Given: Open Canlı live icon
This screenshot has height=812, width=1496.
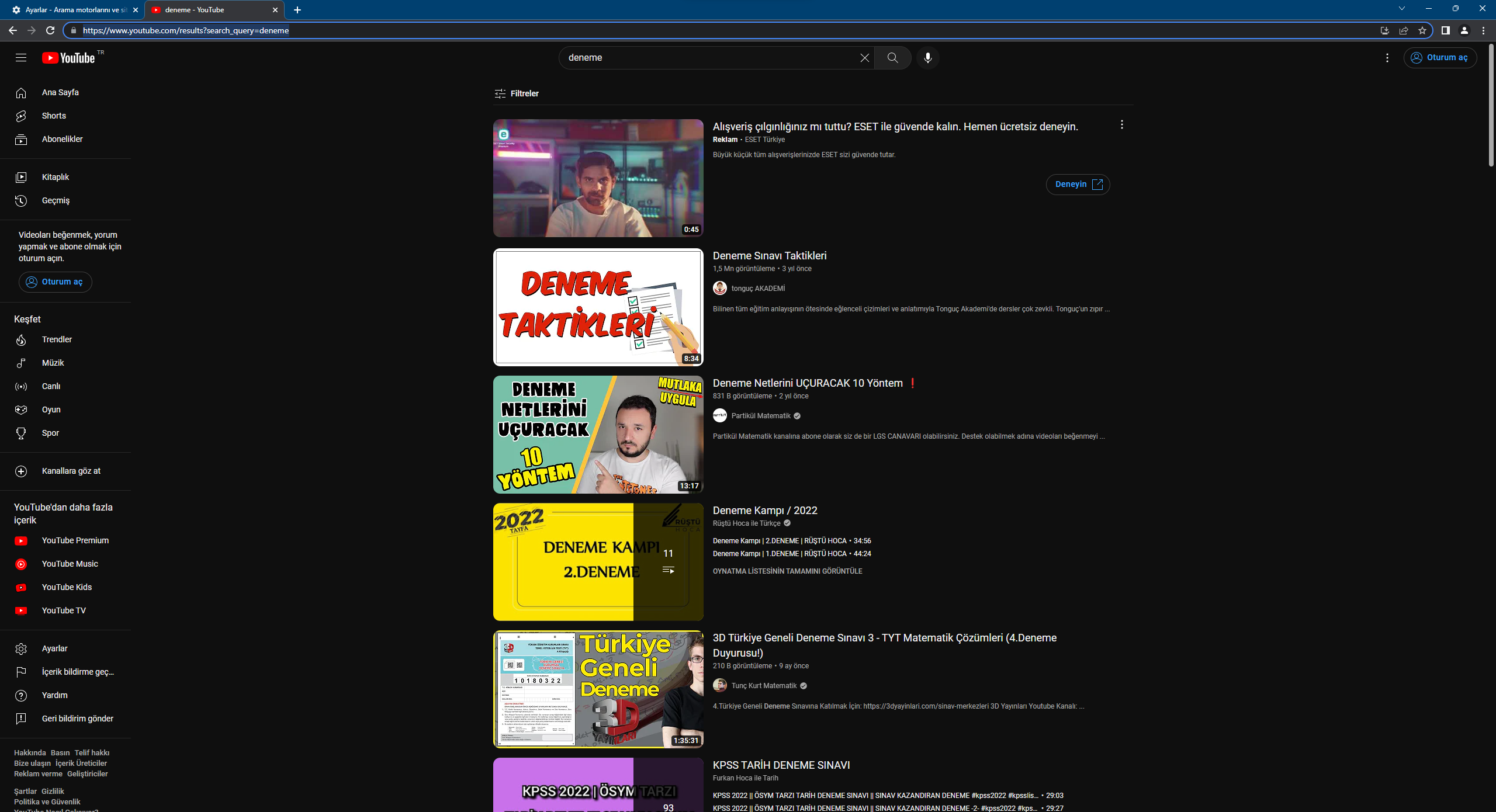Looking at the screenshot, I should click(21, 387).
